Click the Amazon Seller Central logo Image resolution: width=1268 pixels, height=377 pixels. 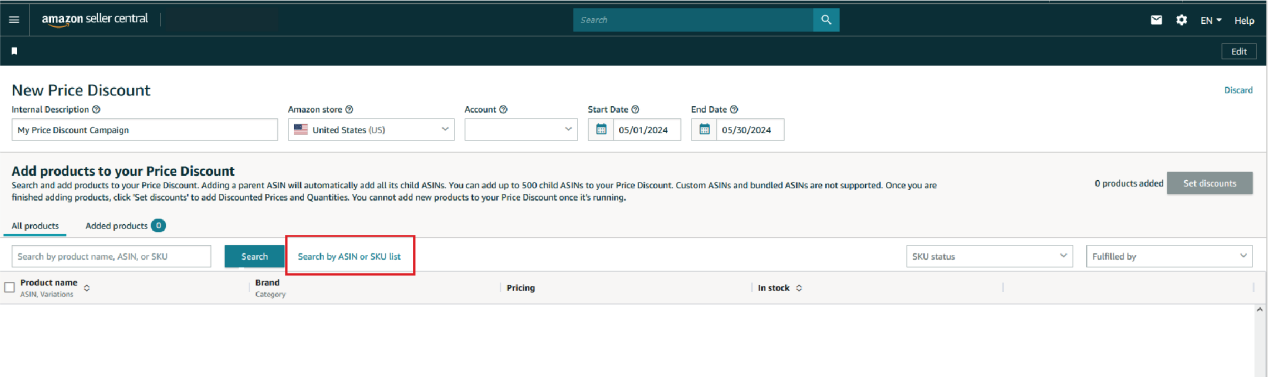click(x=94, y=19)
